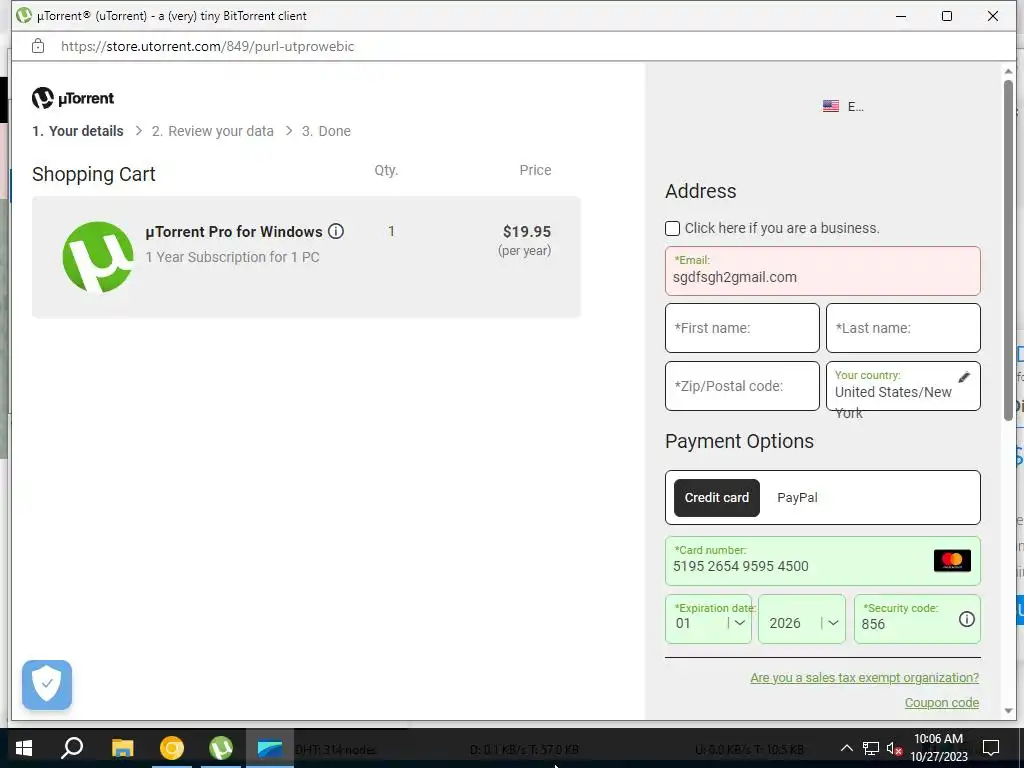Click the Coupon code link
The image size is (1024, 768).
pyautogui.click(x=942, y=703)
